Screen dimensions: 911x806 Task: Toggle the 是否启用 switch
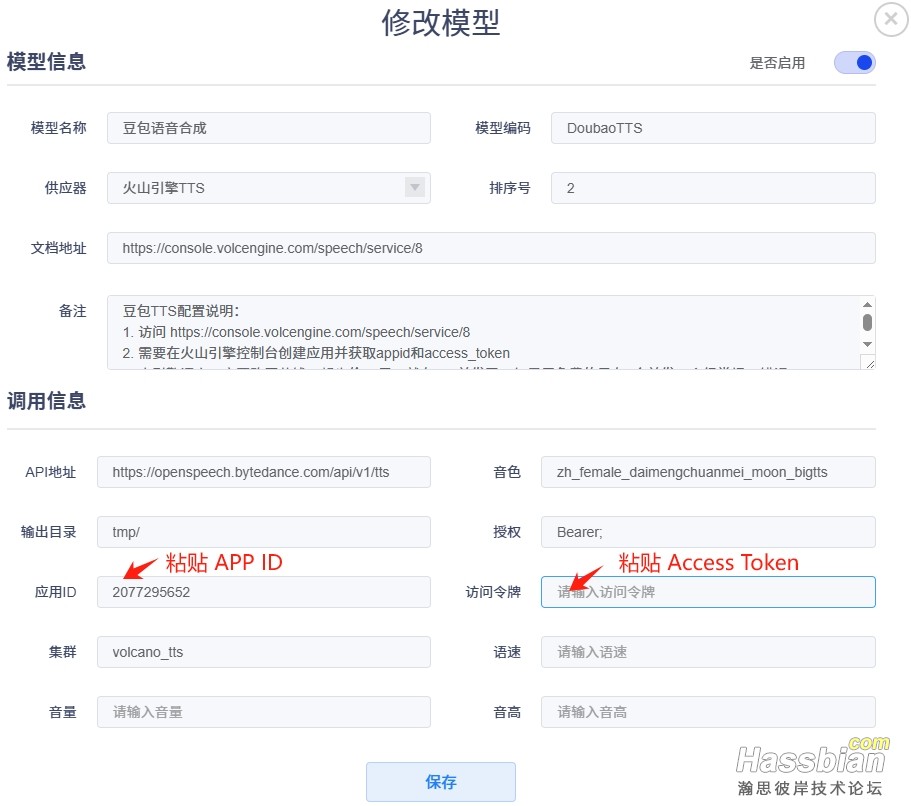click(854, 63)
